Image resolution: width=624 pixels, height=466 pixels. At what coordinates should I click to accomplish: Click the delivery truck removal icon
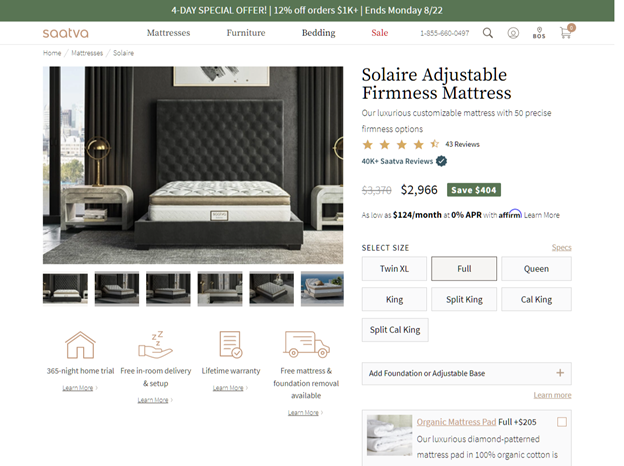[306, 344]
